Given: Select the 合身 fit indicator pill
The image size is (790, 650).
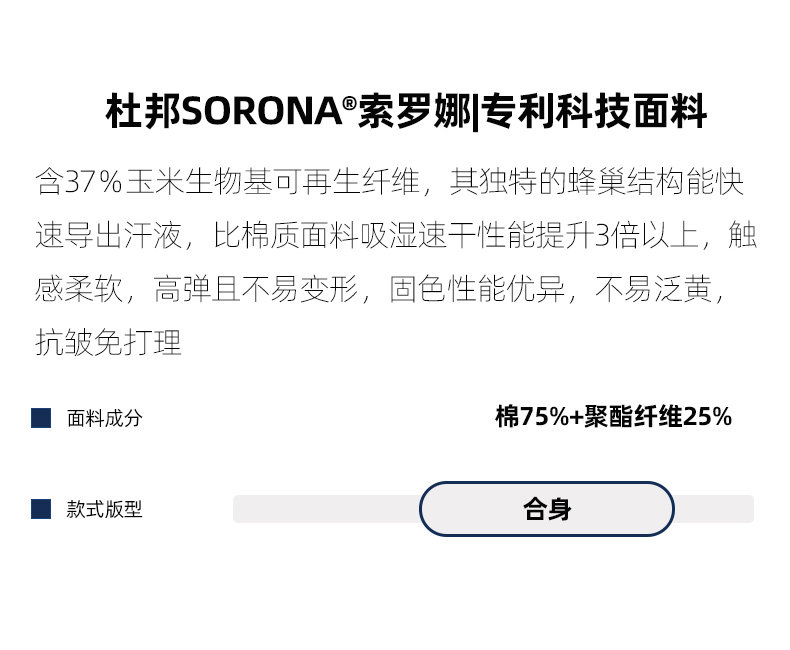Looking at the screenshot, I should pos(547,509).
